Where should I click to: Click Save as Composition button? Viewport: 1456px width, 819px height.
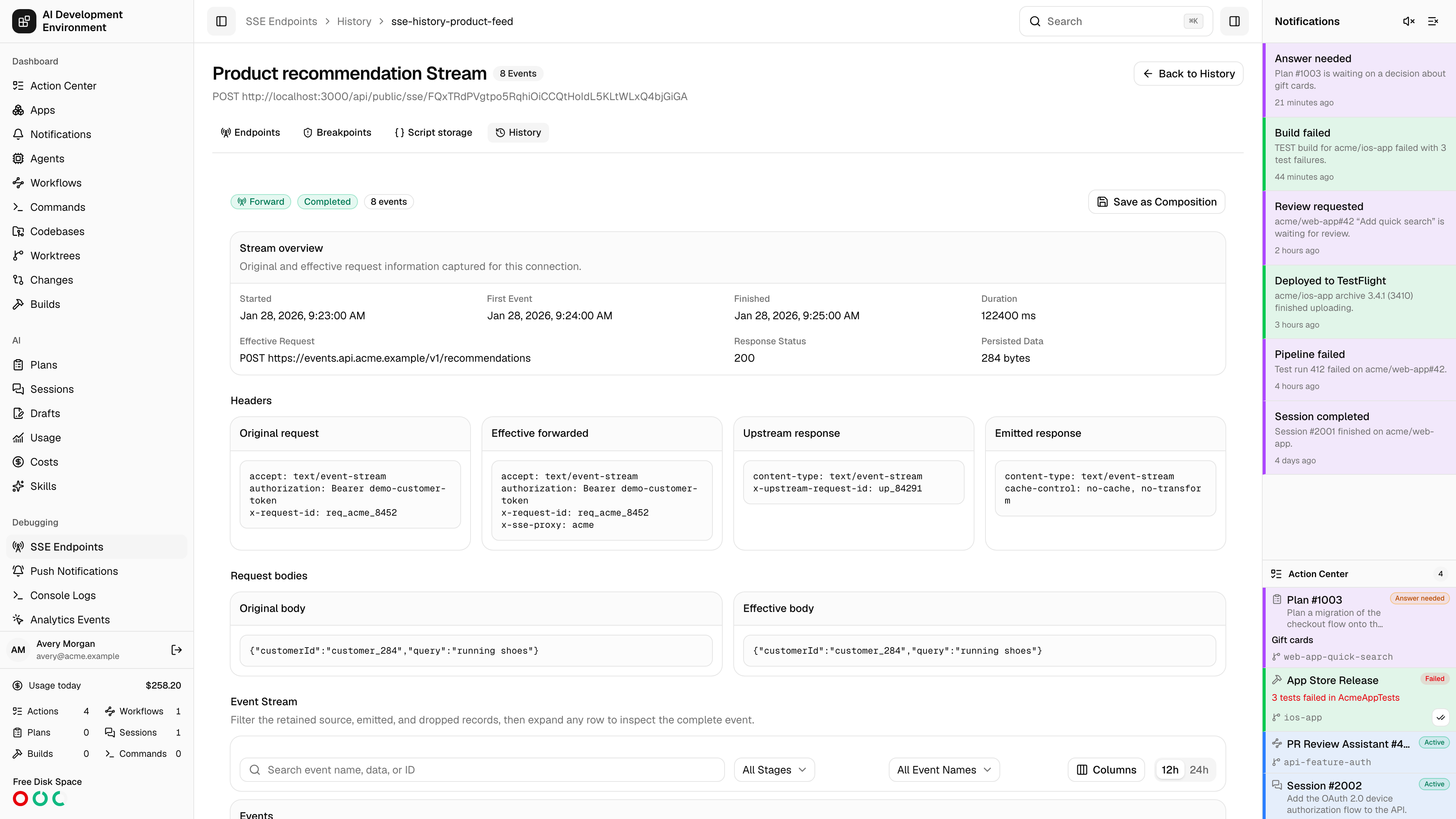(1156, 202)
